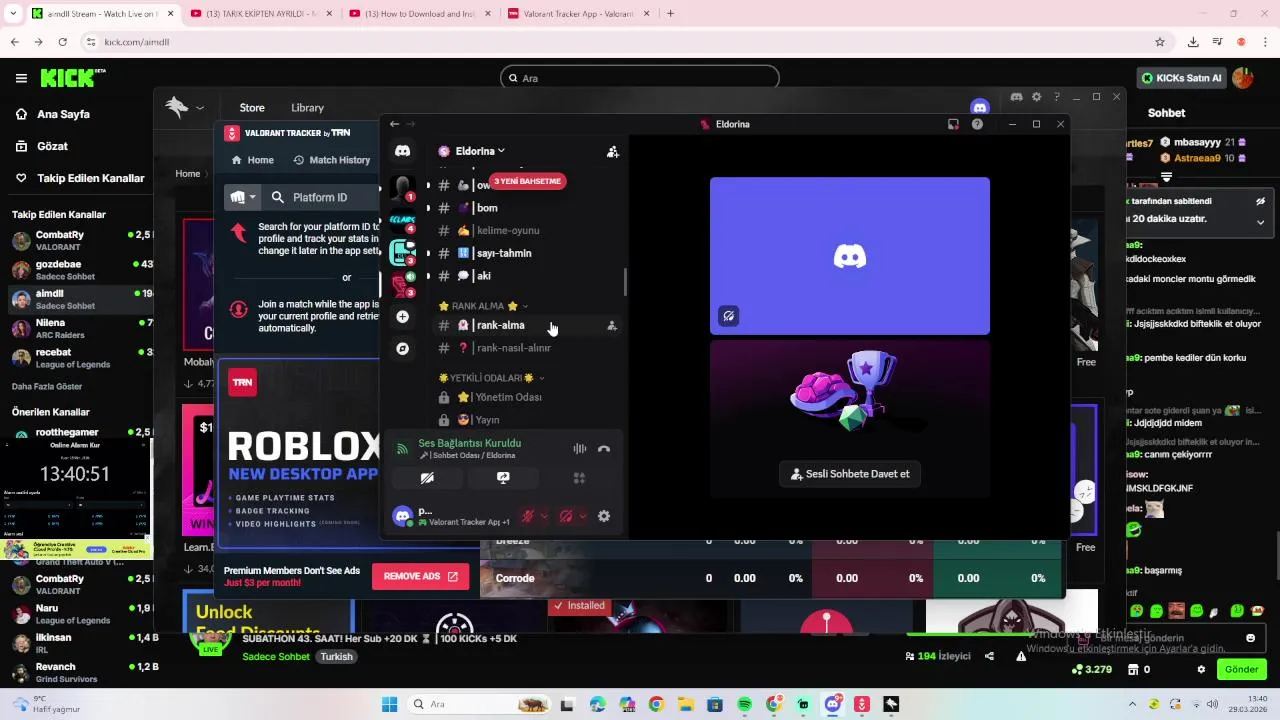
Task: Send chat message with Gönder button
Action: 1241,670
